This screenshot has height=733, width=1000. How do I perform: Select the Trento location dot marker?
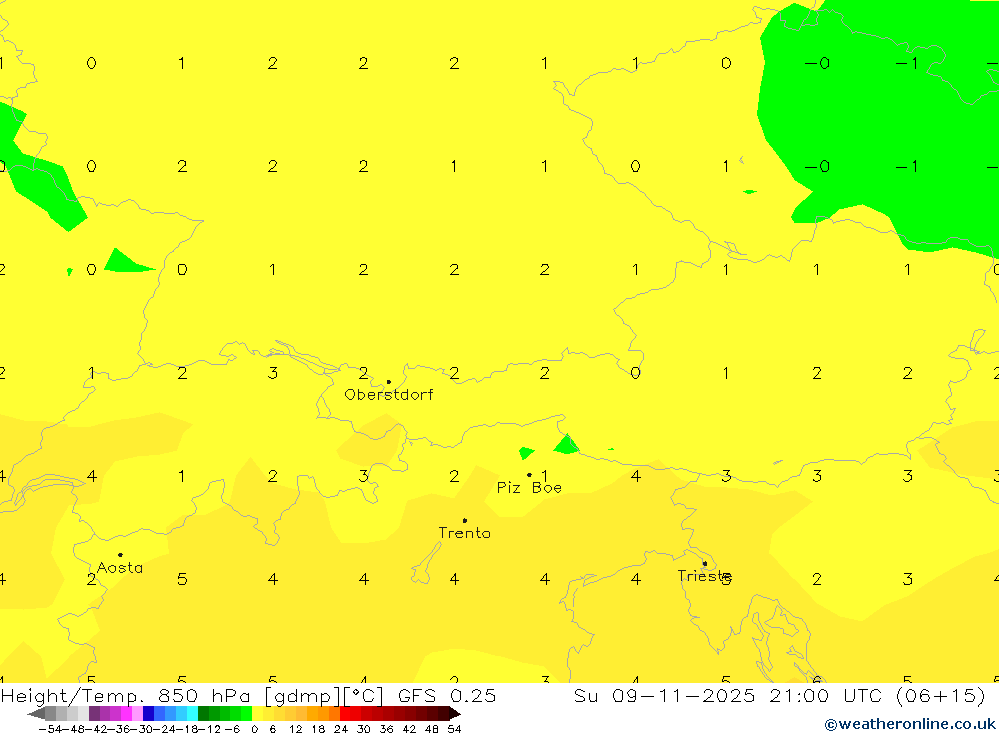click(464, 521)
